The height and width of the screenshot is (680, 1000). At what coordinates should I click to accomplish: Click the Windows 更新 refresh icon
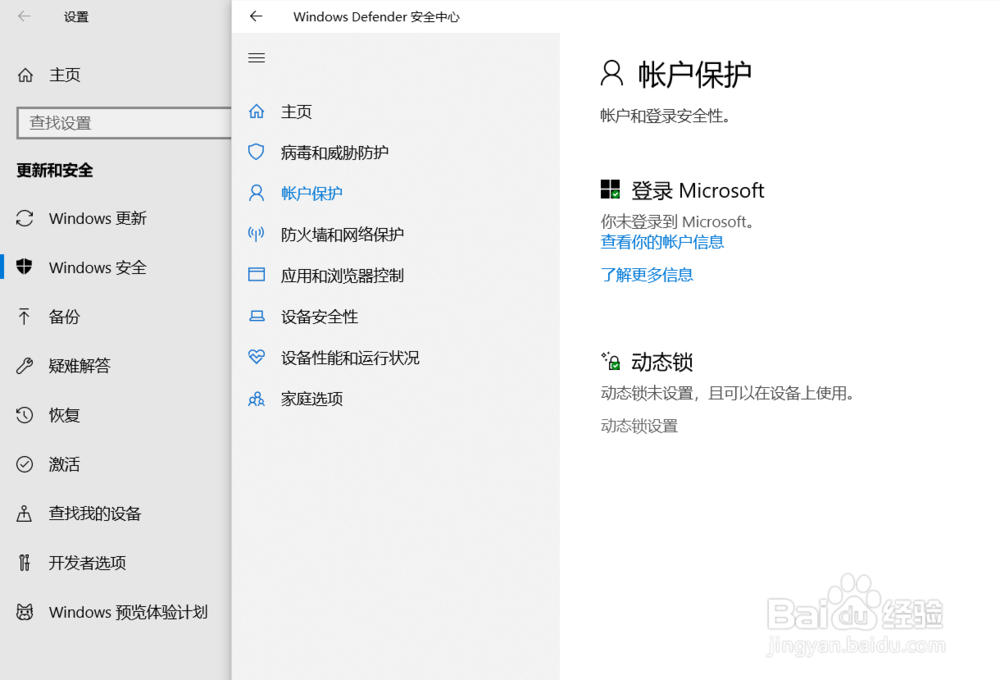pyautogui.click(x=25, y=218)
